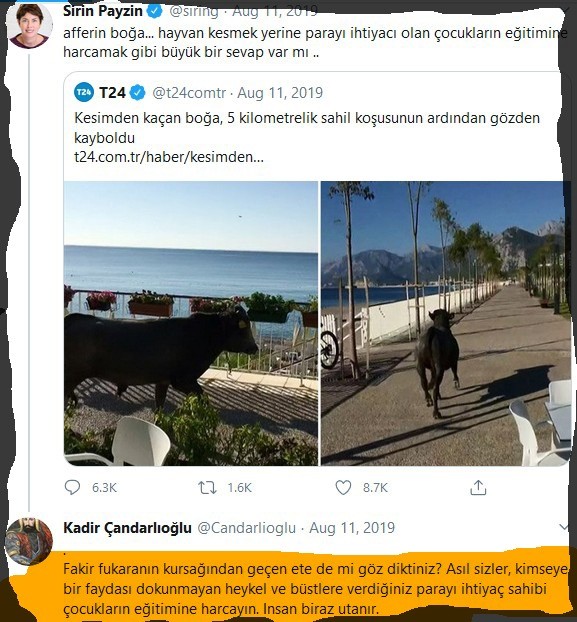The height and width of the screenshot is (622, 577).
Task: Retweet using the arrows icon
Action: coord(207,488)
